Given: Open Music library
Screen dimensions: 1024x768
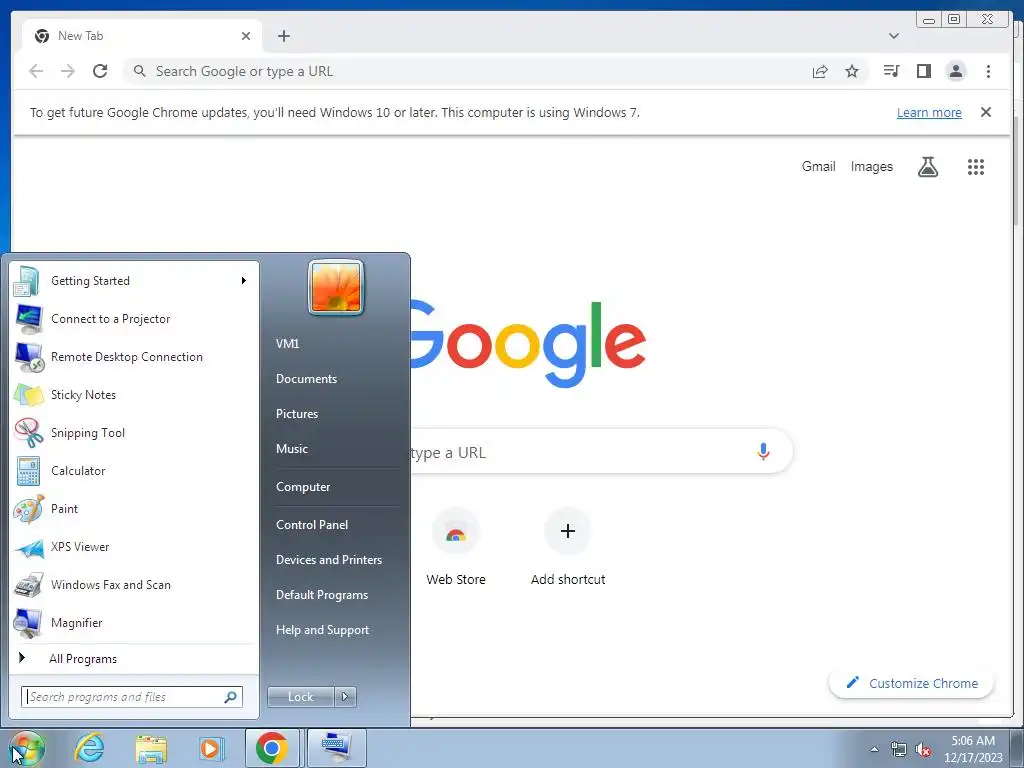Looking at the screenshot, I should coord(292,449).
